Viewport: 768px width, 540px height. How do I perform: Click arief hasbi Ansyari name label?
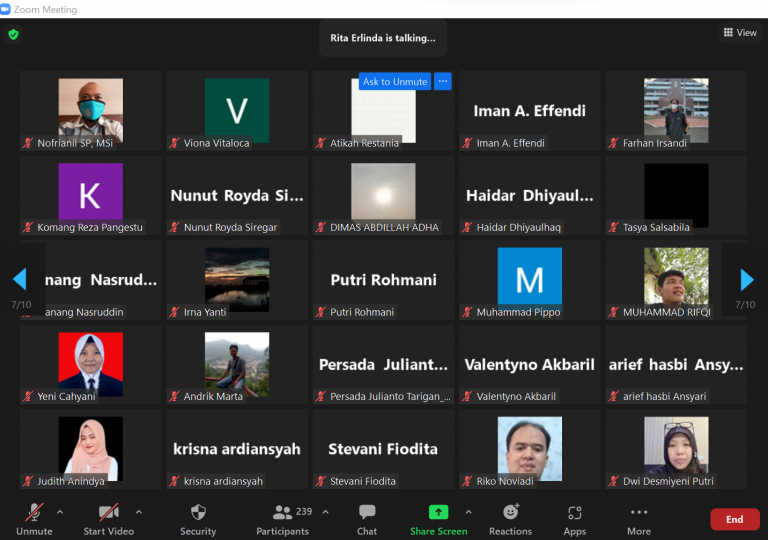(665, 396)
